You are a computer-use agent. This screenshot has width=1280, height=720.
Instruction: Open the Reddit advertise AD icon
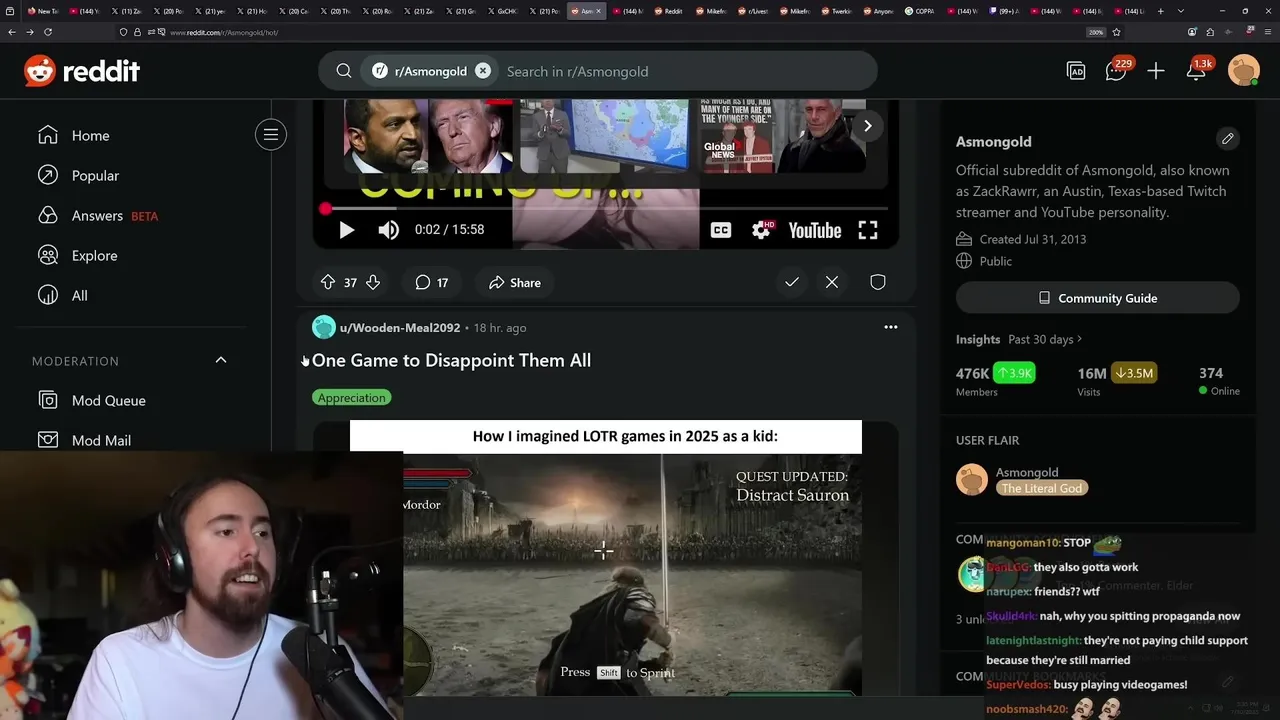pyautogui.click(x=1076, y=71)
